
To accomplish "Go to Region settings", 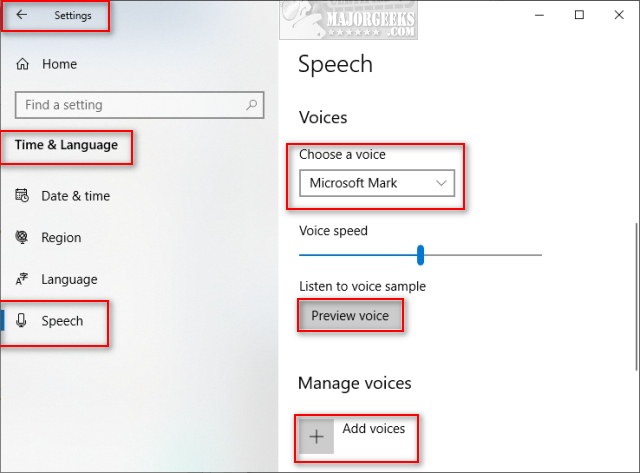I will [61, 238].
